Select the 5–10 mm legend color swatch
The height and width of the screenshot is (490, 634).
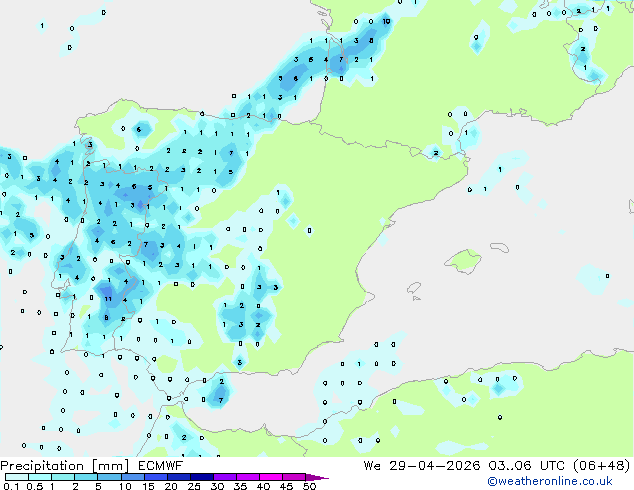109,477
